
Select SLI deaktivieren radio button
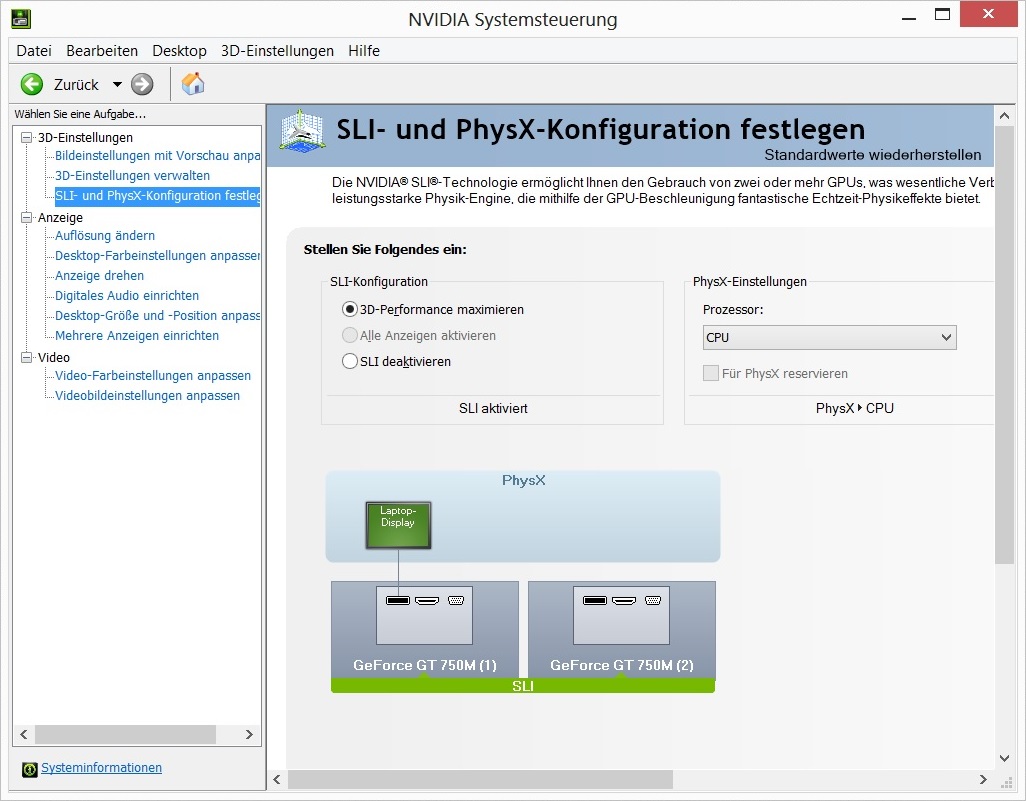tap(350, 361)
